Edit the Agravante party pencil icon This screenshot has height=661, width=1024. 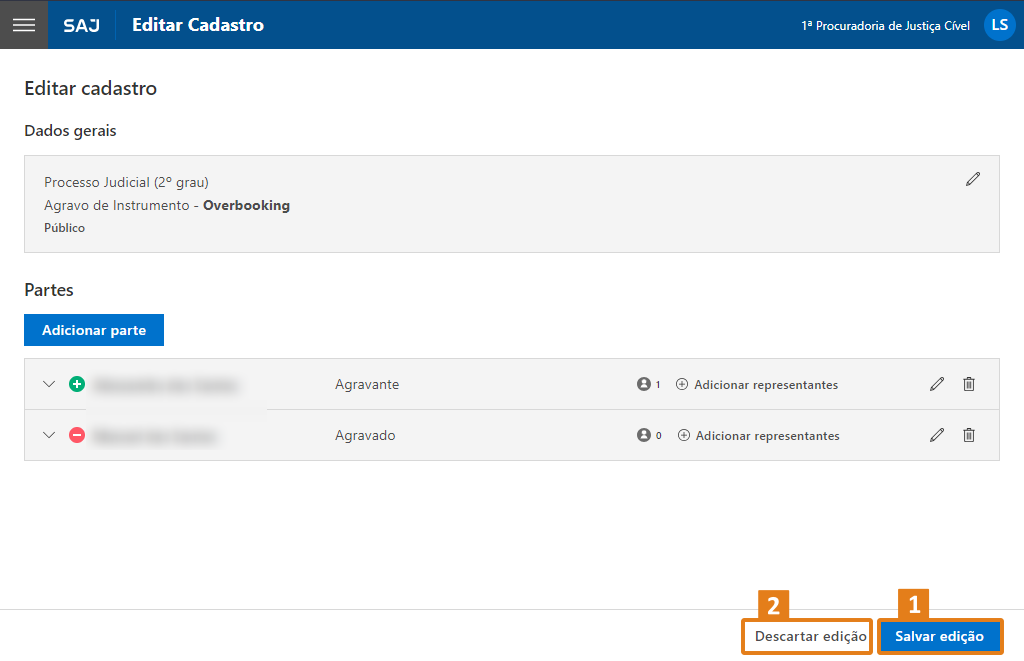[x=937, y=384]
